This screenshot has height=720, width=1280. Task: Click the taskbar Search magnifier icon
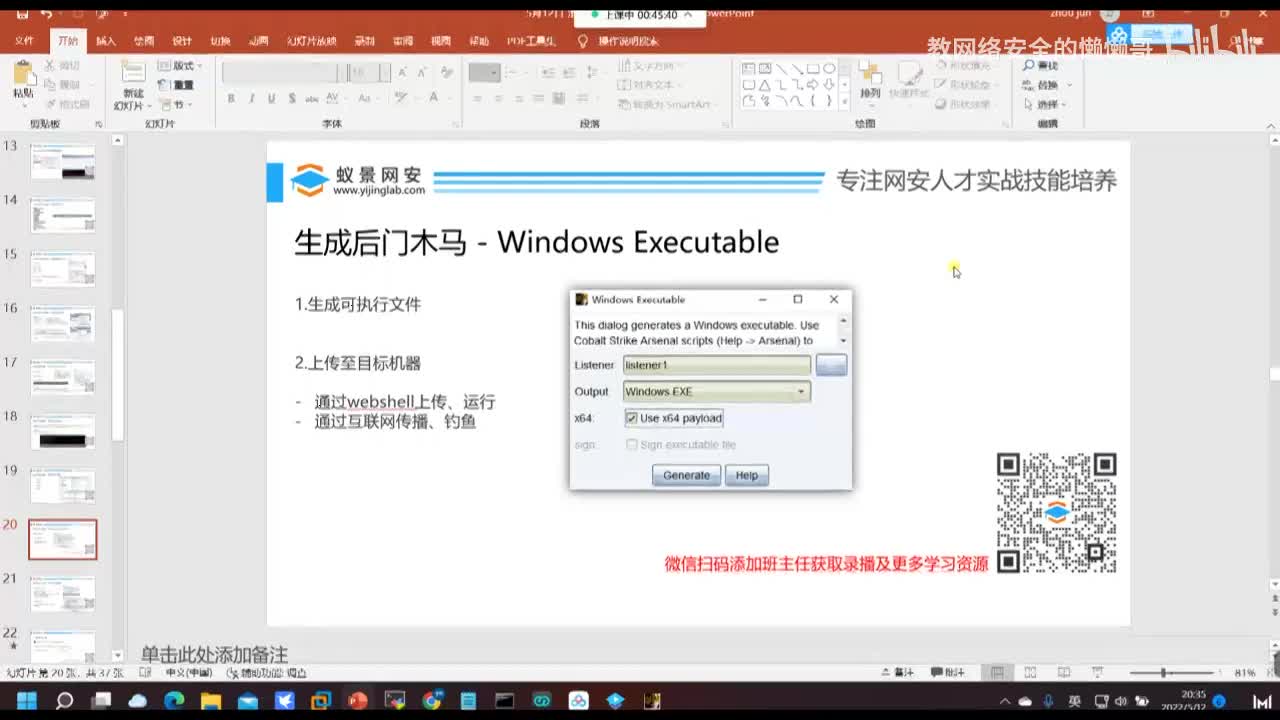[x=64, y=700]
